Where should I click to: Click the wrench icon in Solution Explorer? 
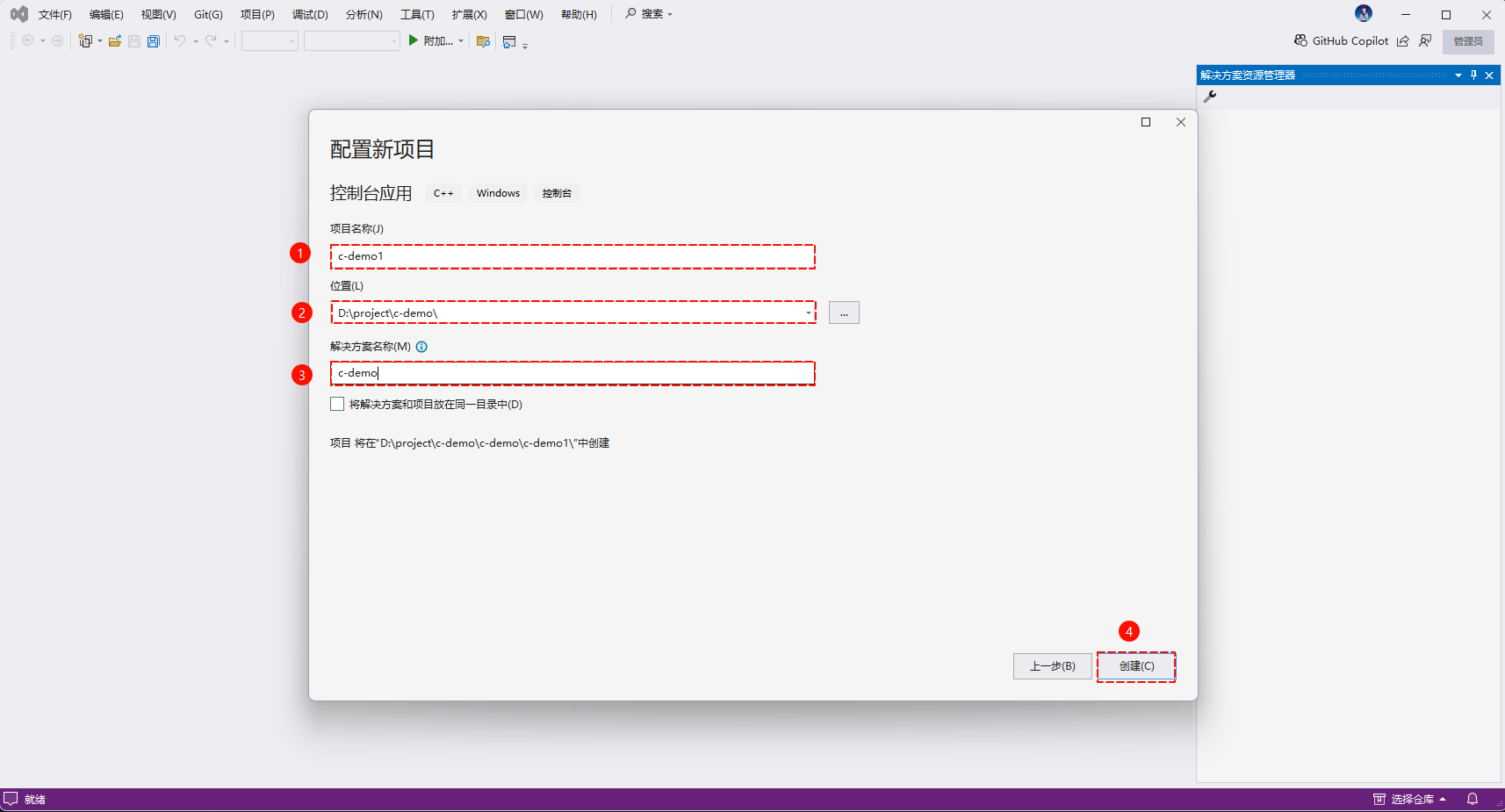coord(1210,97)
